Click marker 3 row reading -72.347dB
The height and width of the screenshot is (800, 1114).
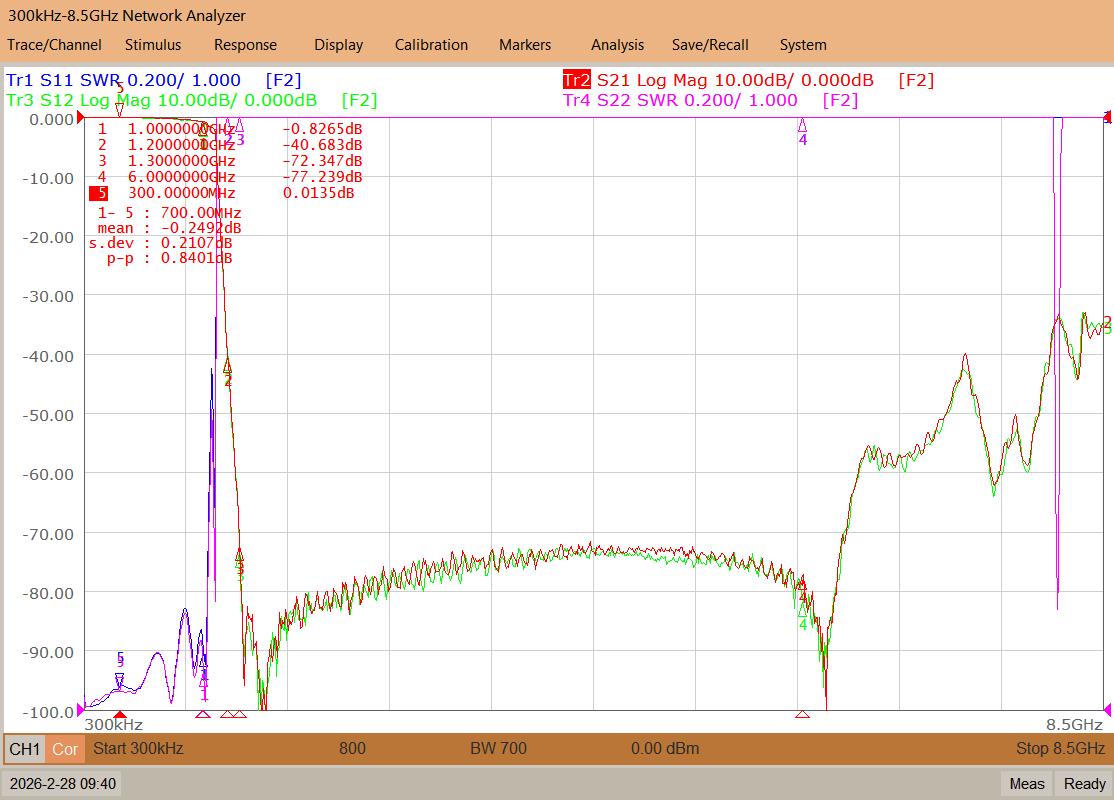229,161
